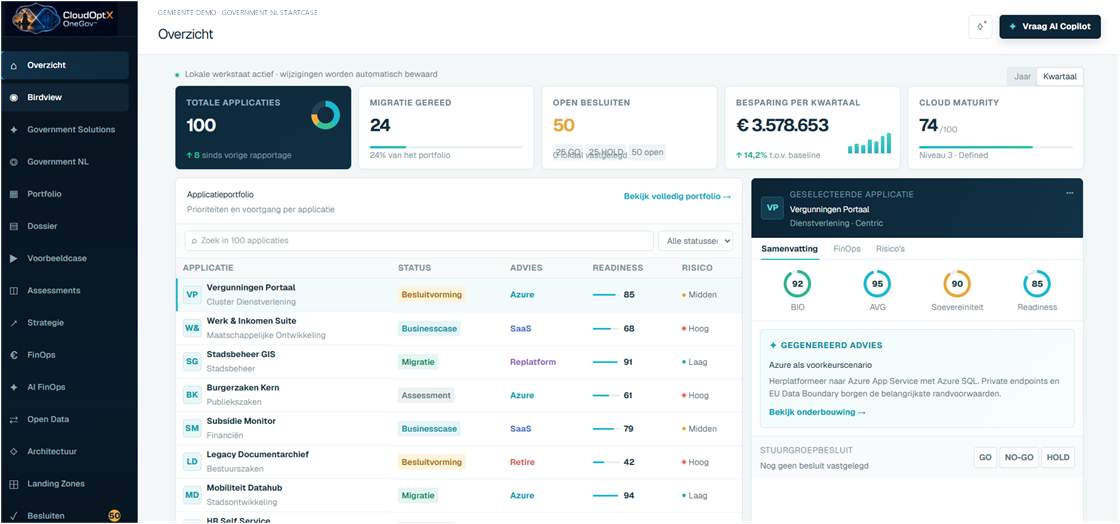Open Landing Zones in sidebar menu
This screenshot has width=1120, height=524.
pos(65,484)
